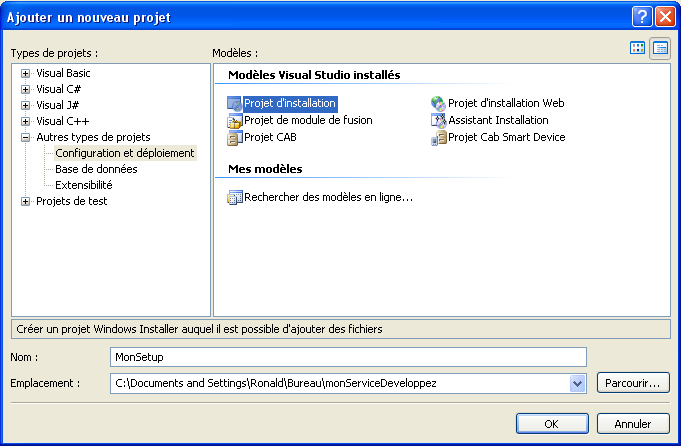Viewport: 681px width, 446px height.
Task: Select Base de données tree item
Action: point(96,169)
